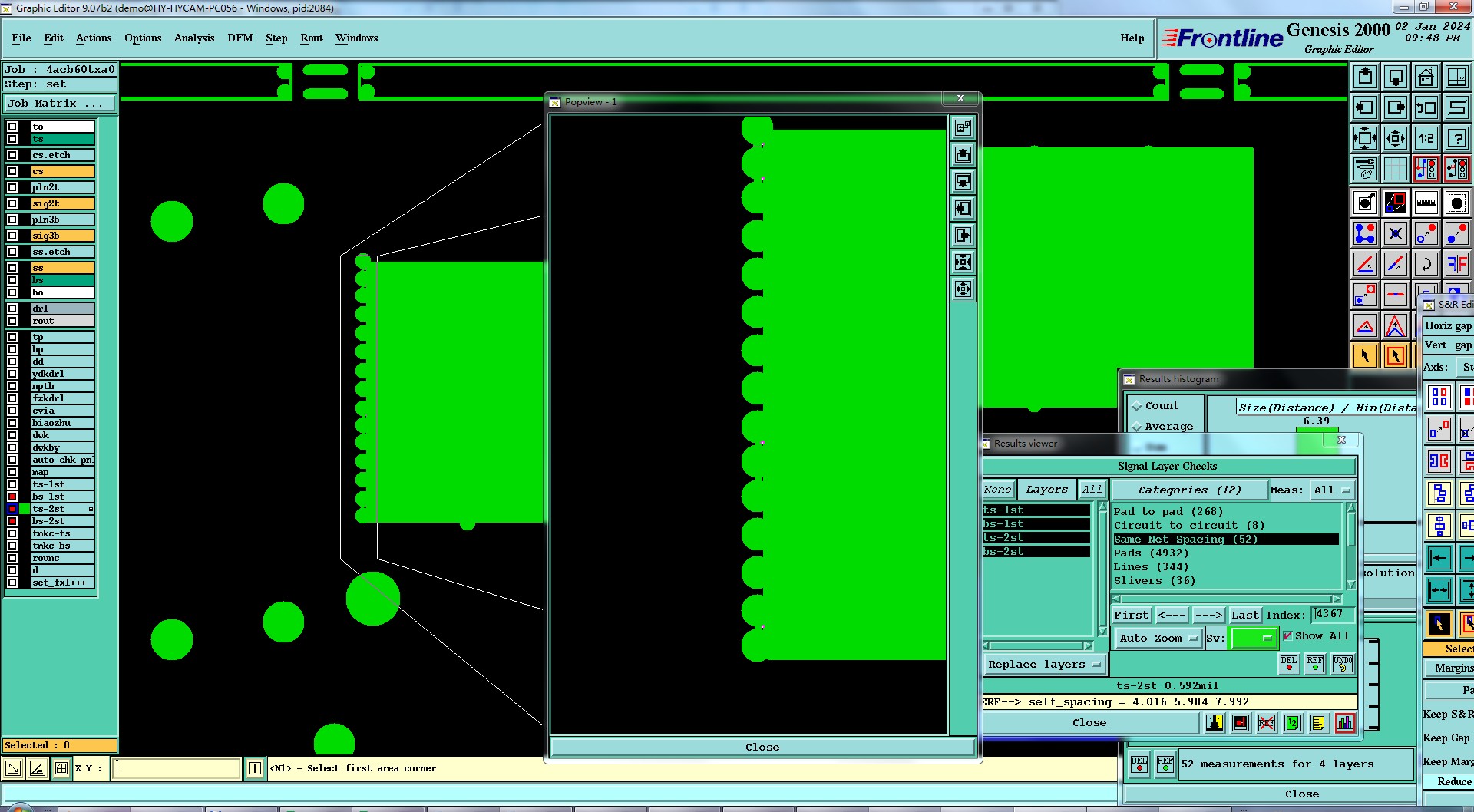Toggle the bs-1st layer checkbox
Viewport: 1474px width, 812px height.
[12, 497]
